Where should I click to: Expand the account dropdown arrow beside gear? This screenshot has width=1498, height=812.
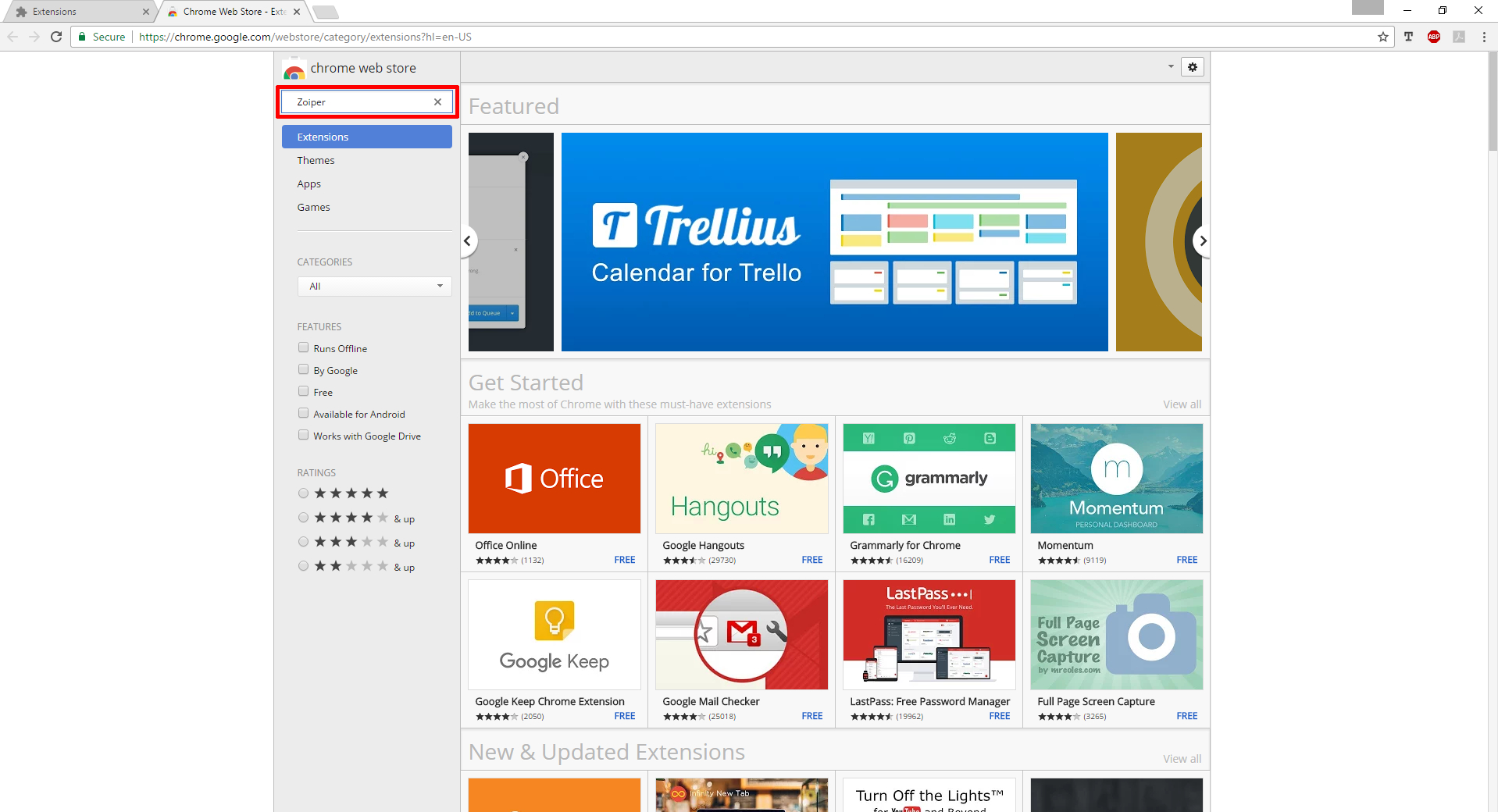point(1171,67)
